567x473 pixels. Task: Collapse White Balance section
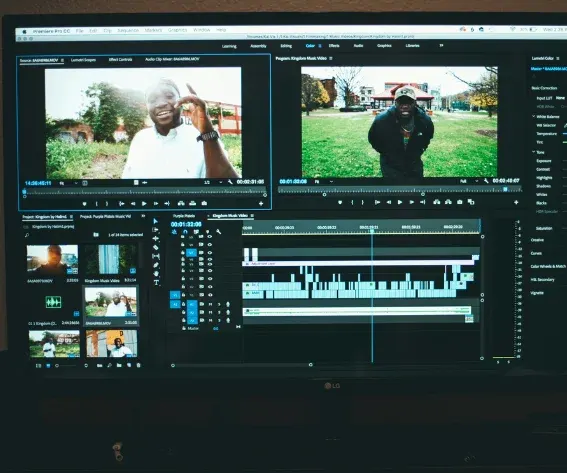pyautogui.click(x=533, y=116)
